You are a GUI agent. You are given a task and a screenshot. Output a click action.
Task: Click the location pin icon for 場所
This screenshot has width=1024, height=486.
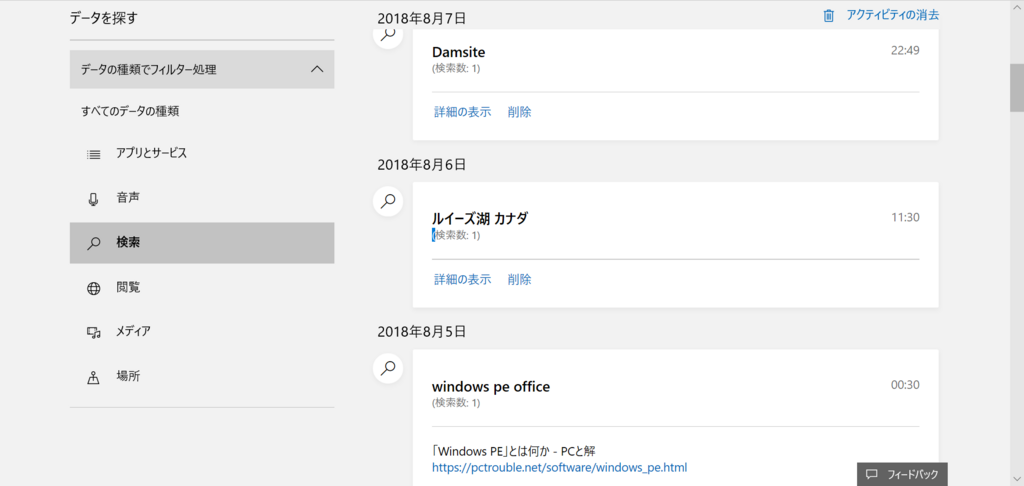click(93, 378)
